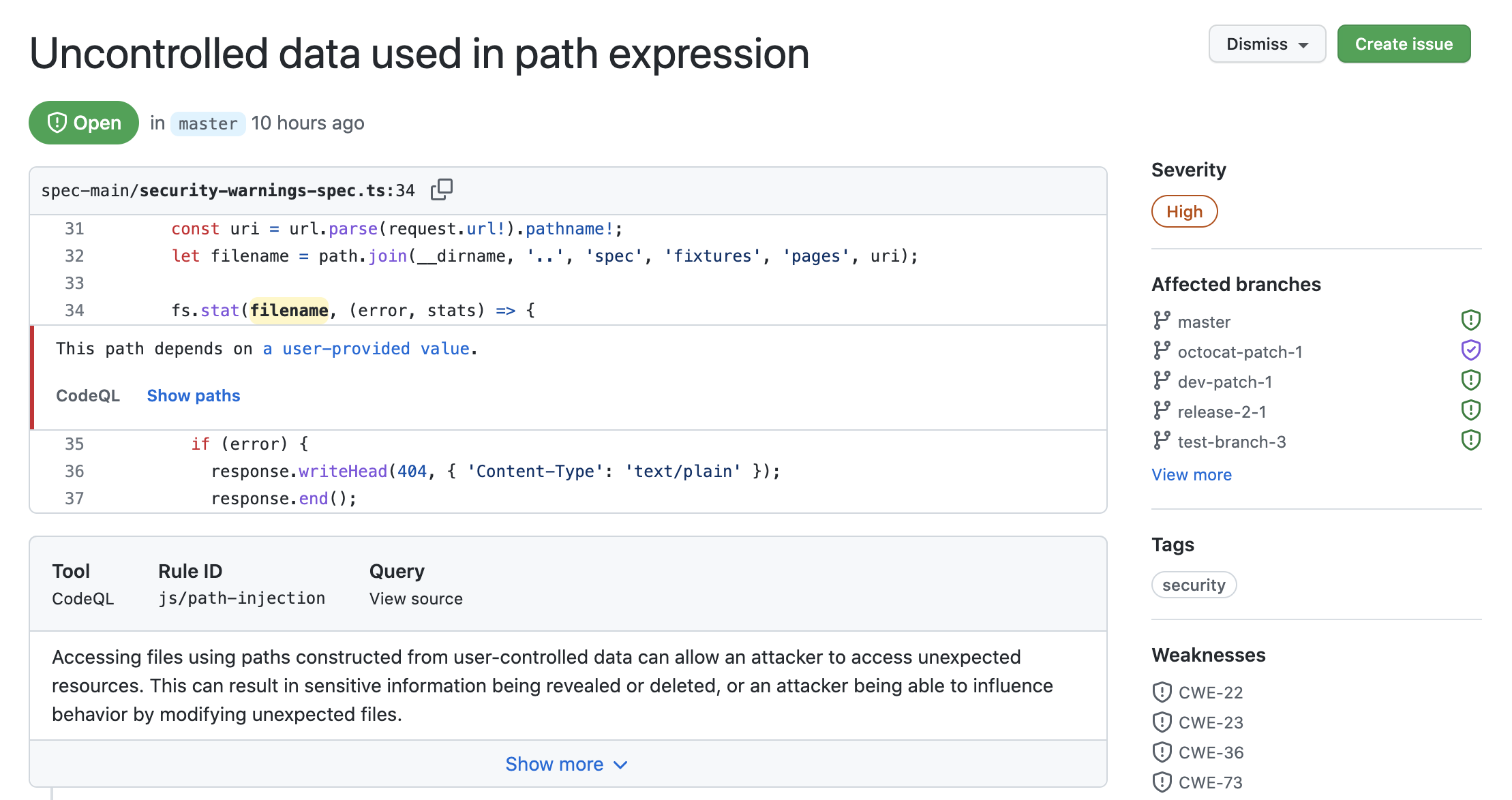Screen dimensions: 1512x800
Task: Click line number 32
Action: click(74, 256)
